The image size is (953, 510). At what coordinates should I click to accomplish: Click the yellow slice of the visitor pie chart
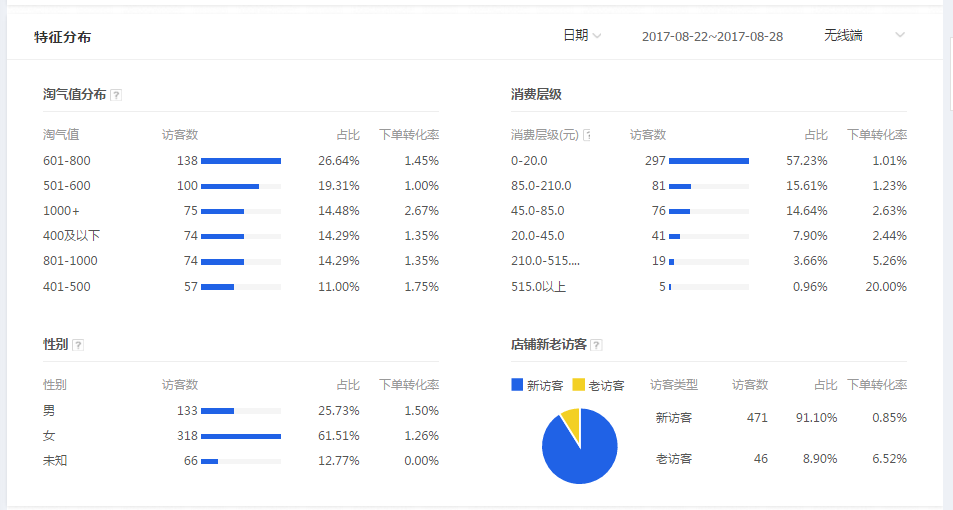(x=571, y=418)
